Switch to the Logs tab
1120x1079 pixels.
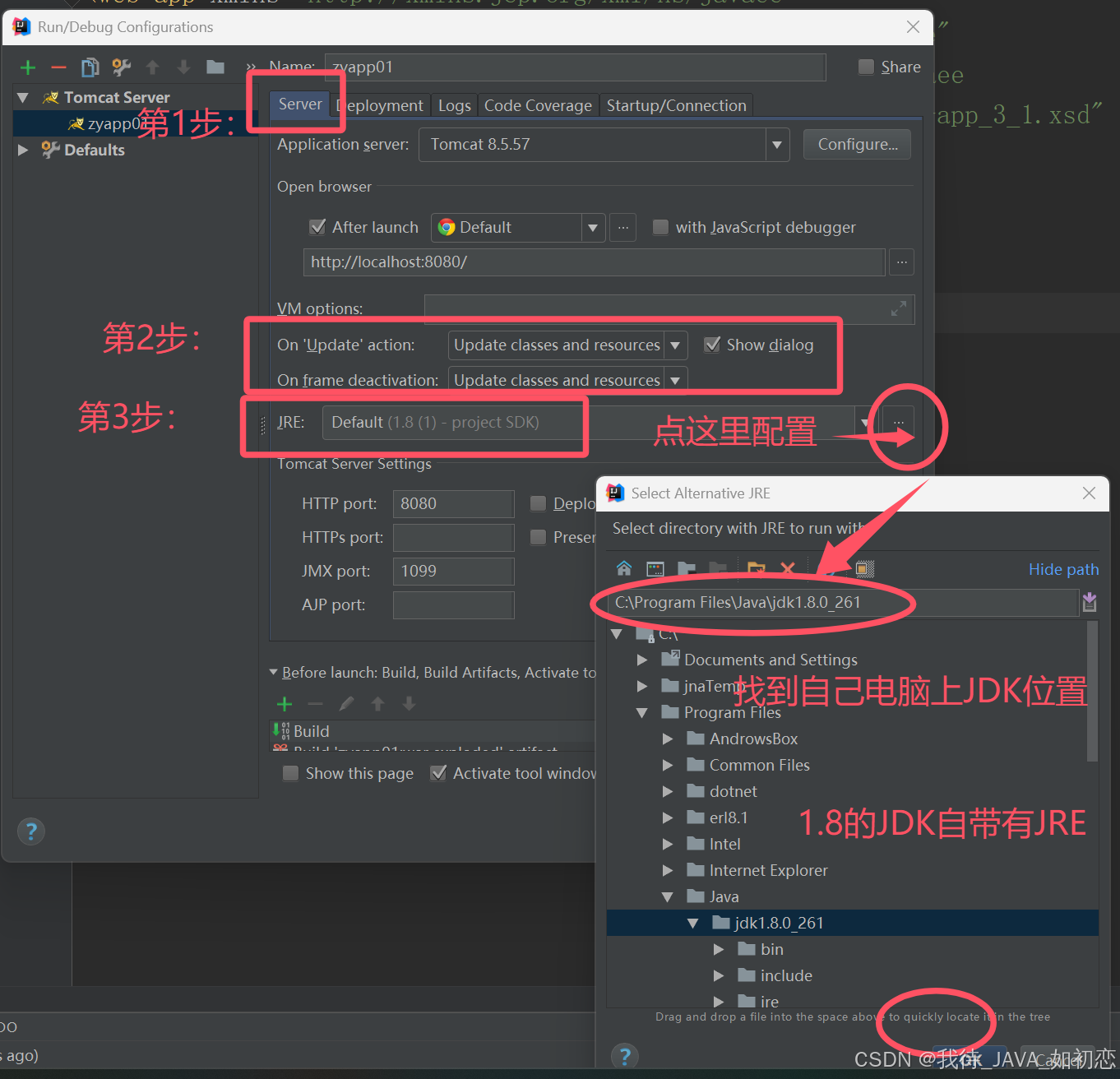coord(454,105)
